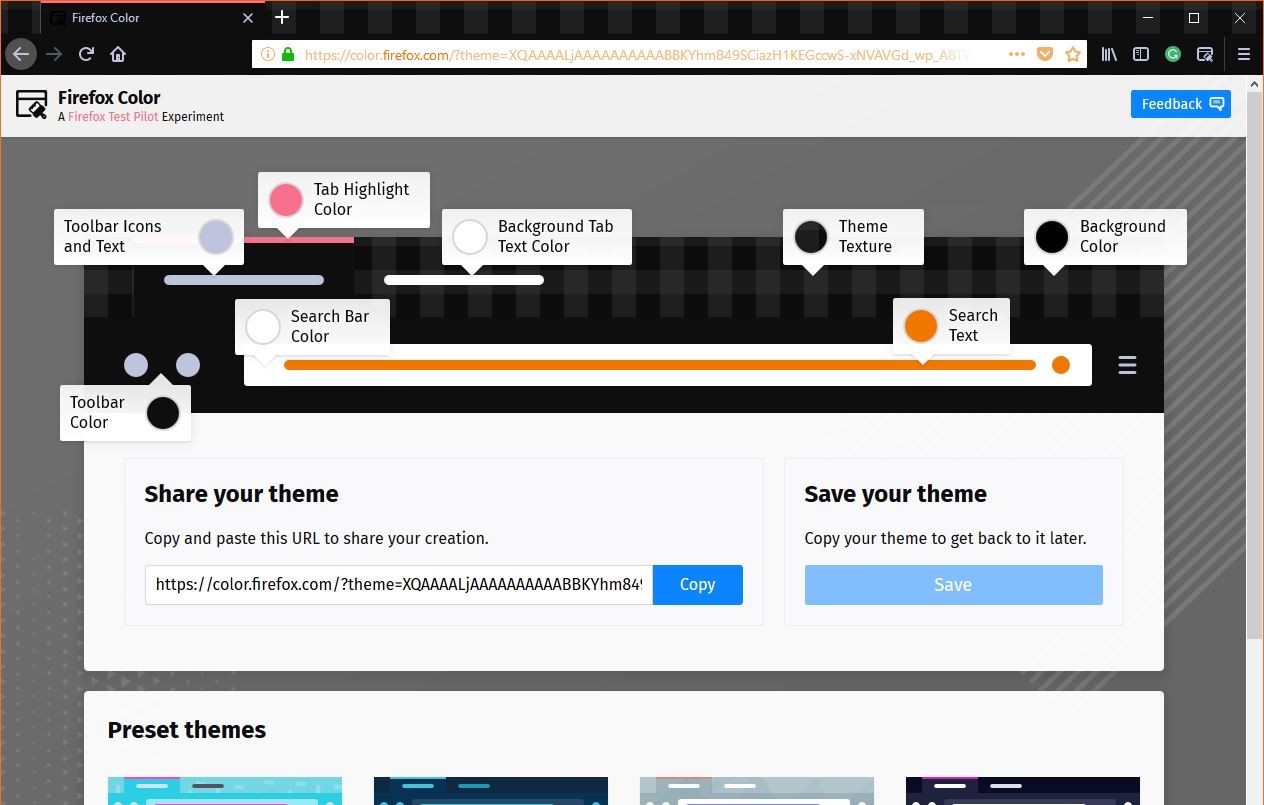Close the Firefox Color tab
The width and height of the screenshot is (1264, 805).
point(248,18)
